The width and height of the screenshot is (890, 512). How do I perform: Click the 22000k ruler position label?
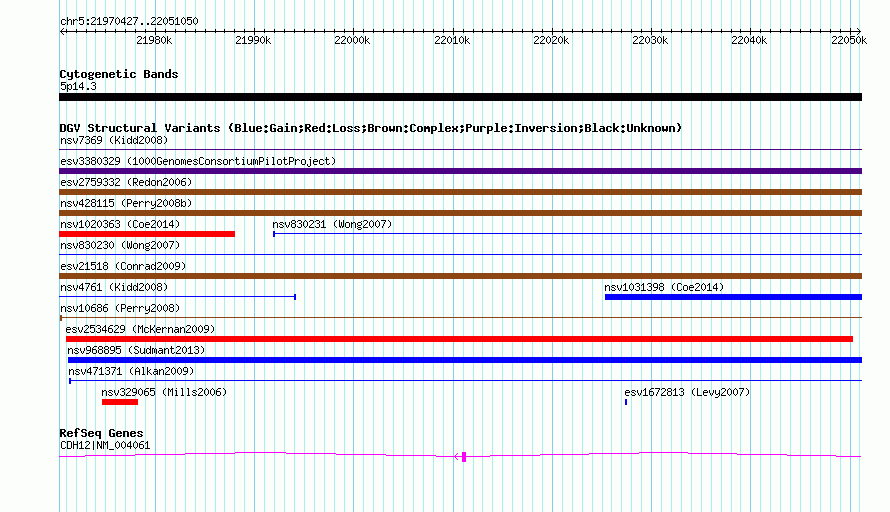point(352,40)
